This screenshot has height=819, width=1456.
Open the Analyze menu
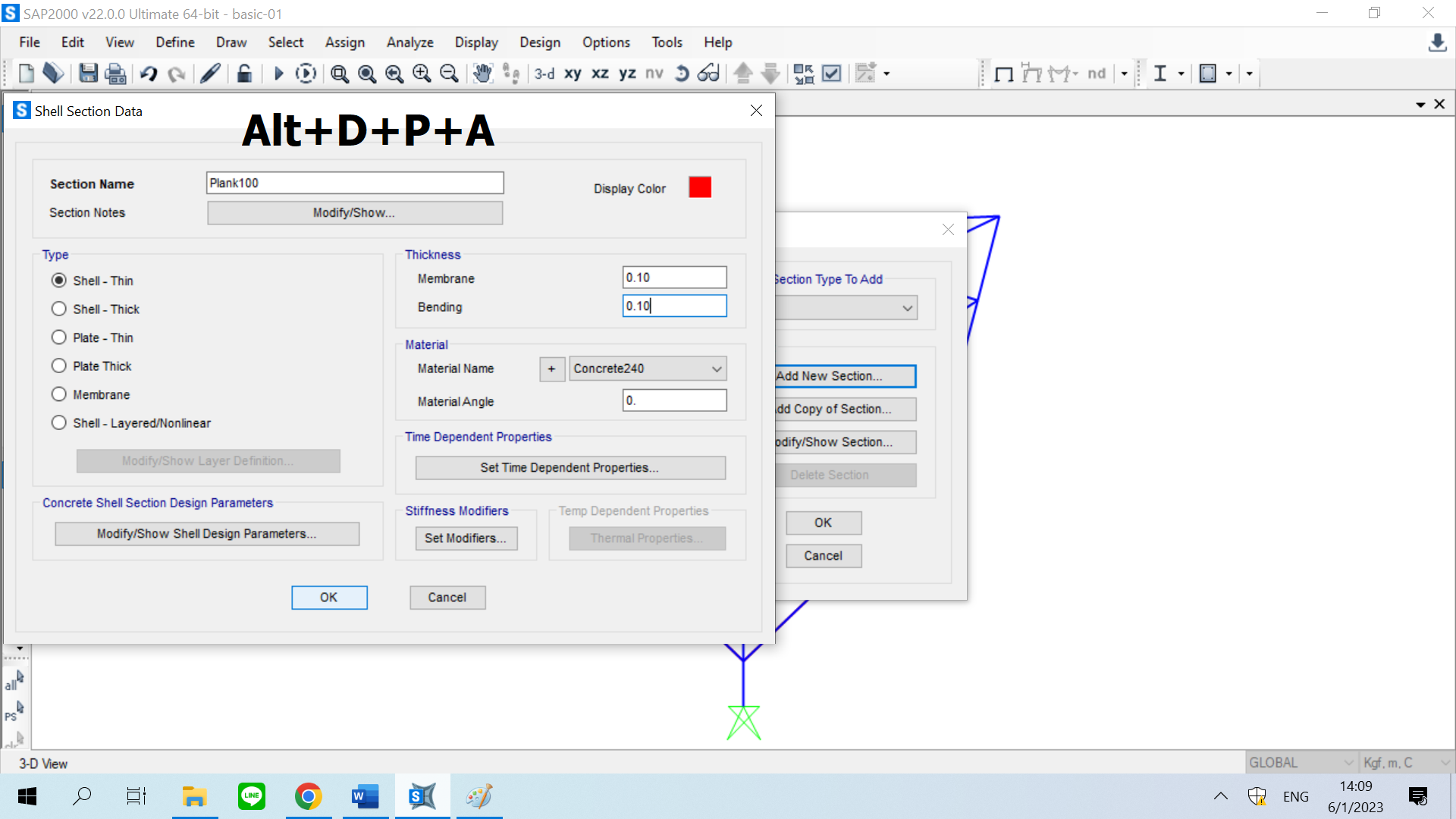click(x=409, y=42)
